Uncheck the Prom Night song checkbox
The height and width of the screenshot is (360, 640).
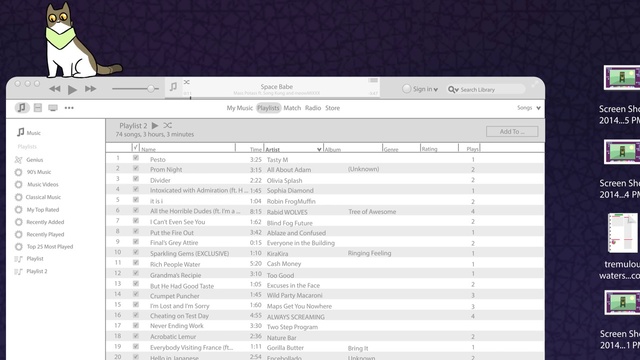point(136,168)
